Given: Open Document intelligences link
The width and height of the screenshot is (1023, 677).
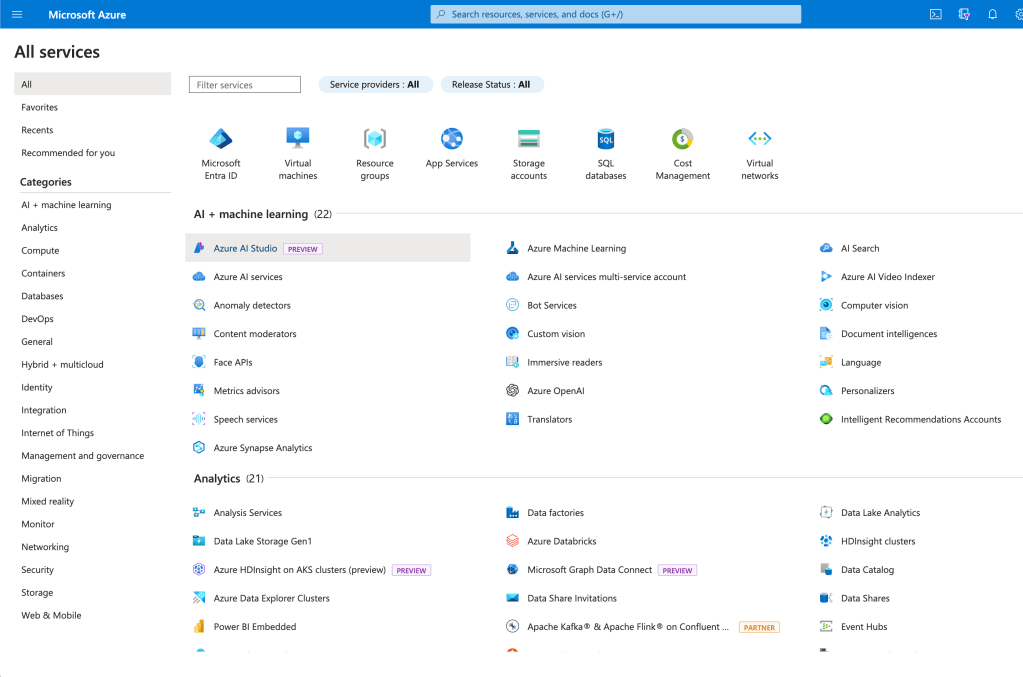Looking at the screenshot, I should 889,334.
